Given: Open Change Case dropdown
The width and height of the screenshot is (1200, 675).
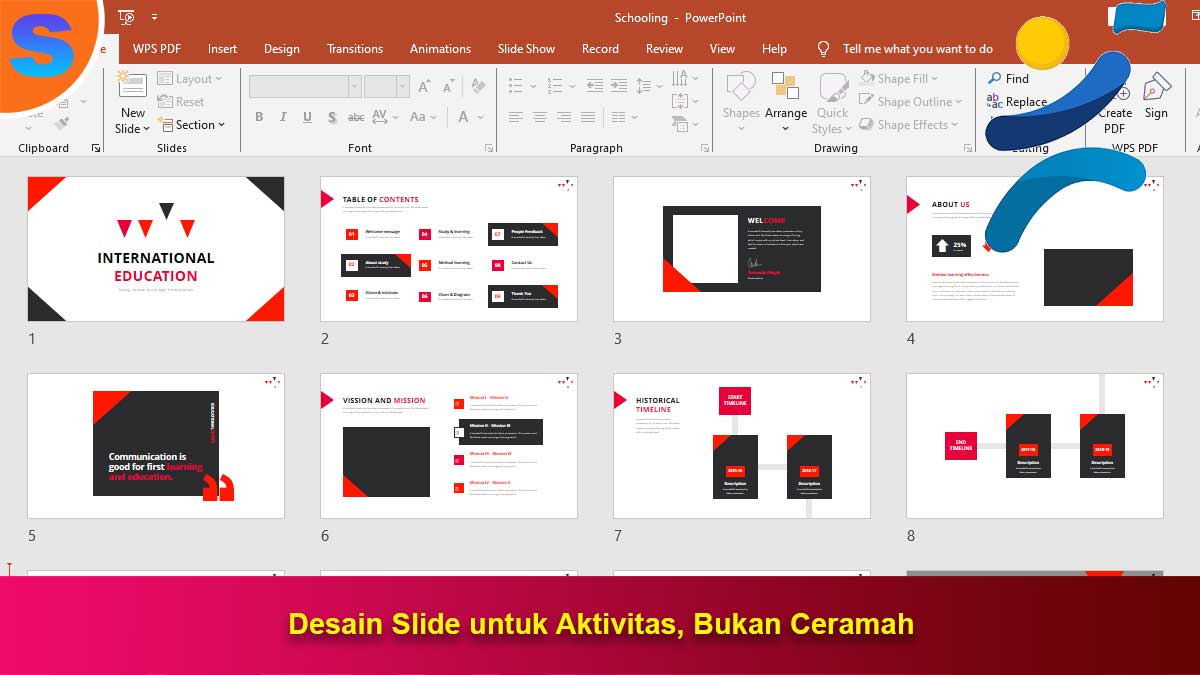Looking at the screenshot, I should pyautogui.click(x=423, y=117).
